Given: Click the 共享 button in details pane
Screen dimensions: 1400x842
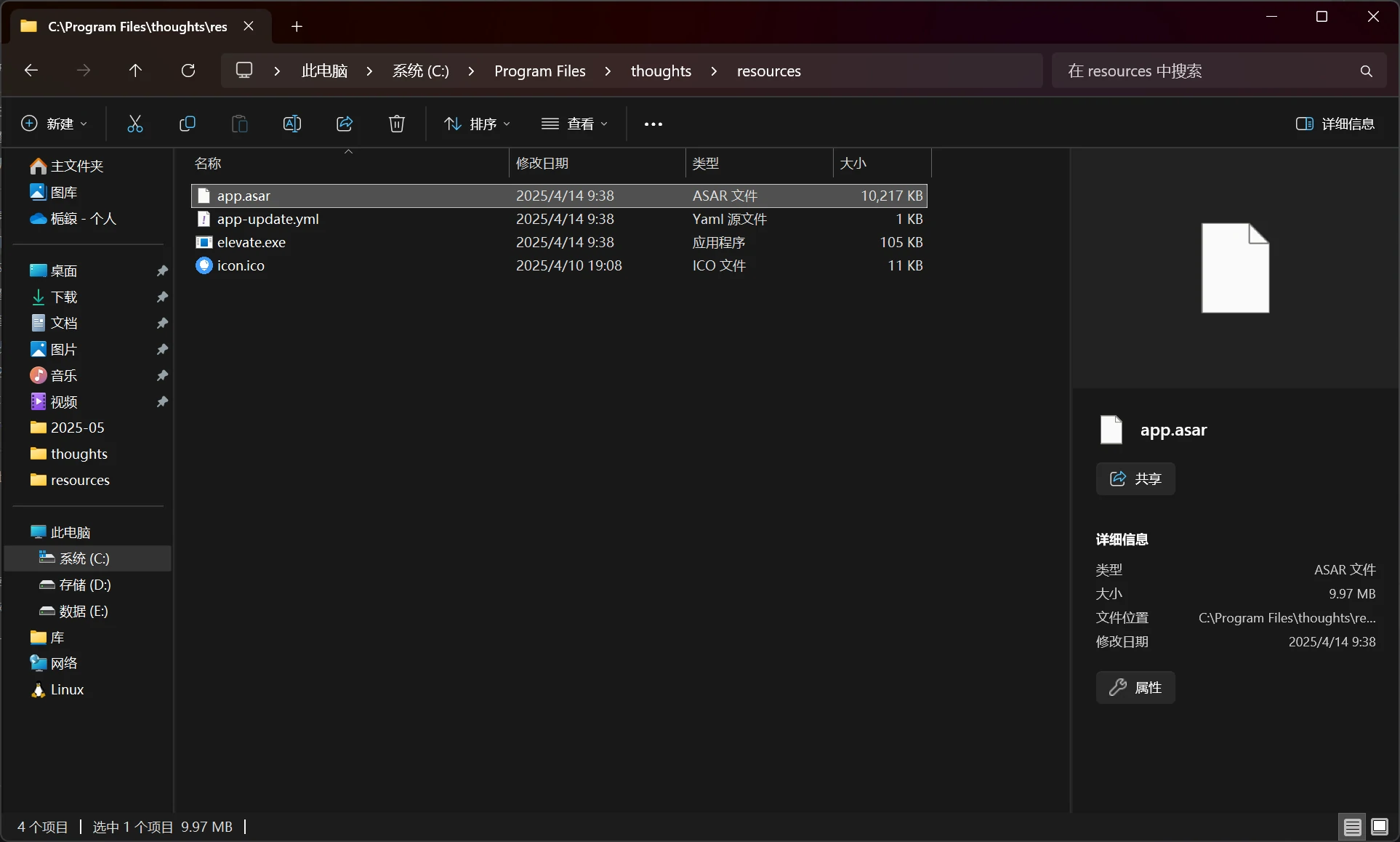Looking at the screenshot, I should click(1135, 478).
